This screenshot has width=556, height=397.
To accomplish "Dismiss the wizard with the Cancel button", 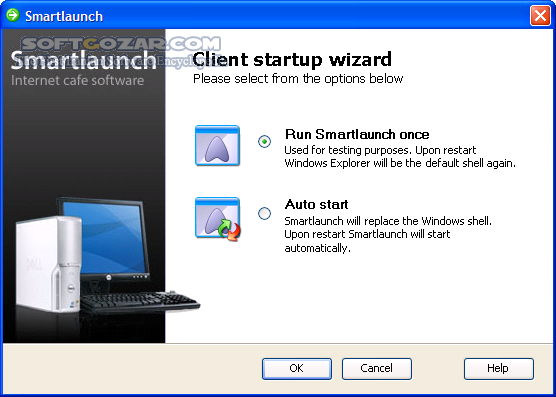I will pyautogui.click(x=377, y=368).
